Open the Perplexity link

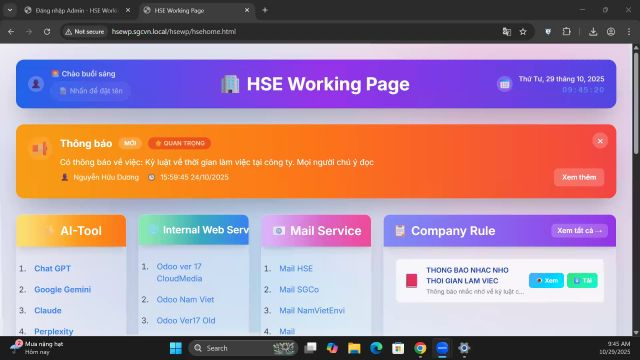[53, 331]
